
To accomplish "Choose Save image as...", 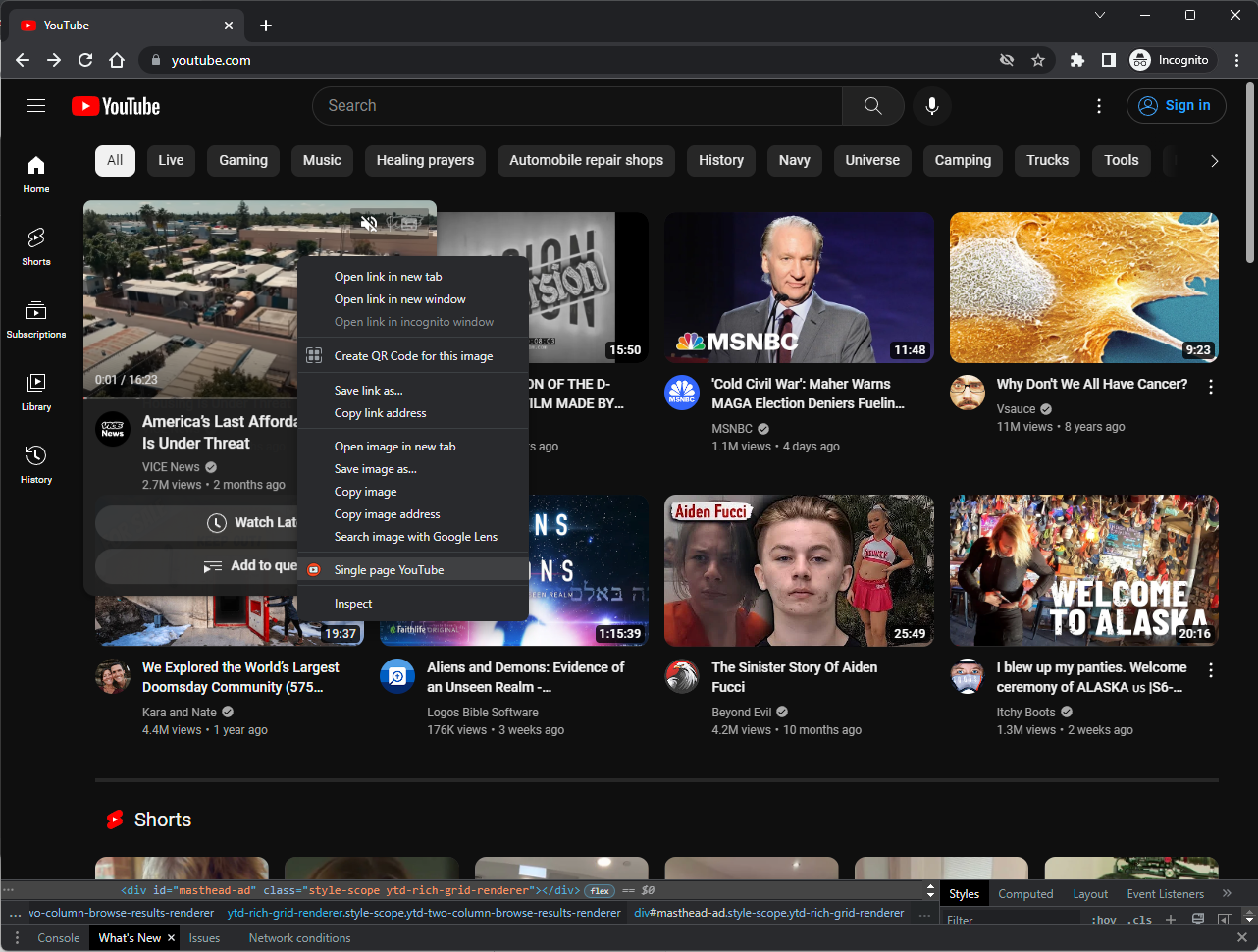I will click(413, 469).
